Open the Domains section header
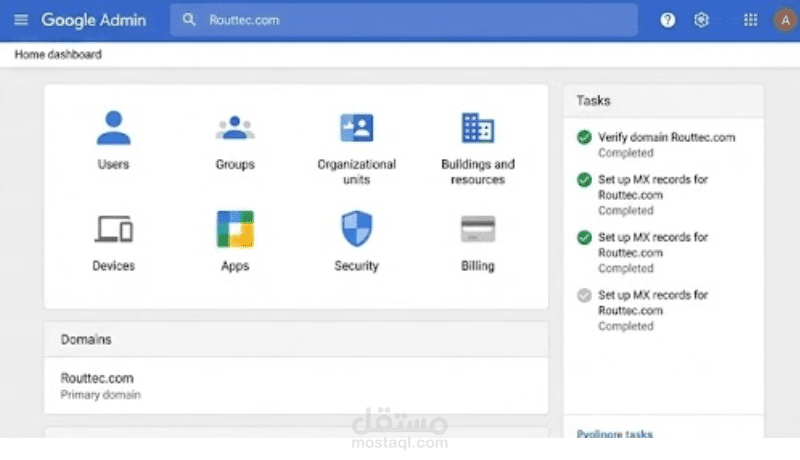 click(296, 339)
